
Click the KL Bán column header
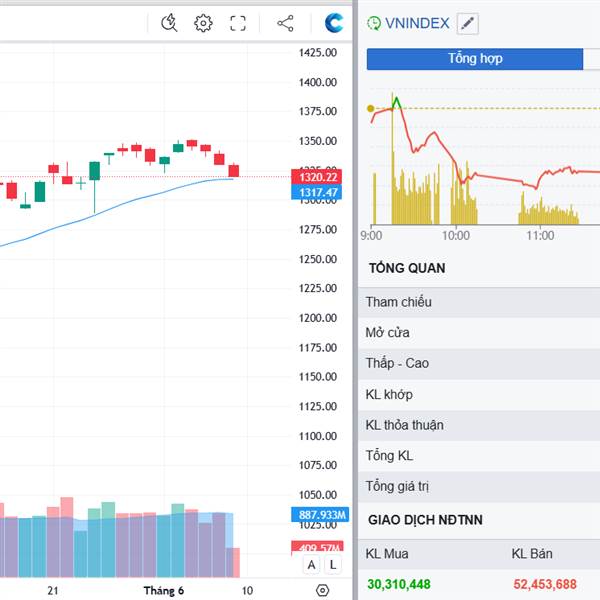coord(532,554)
